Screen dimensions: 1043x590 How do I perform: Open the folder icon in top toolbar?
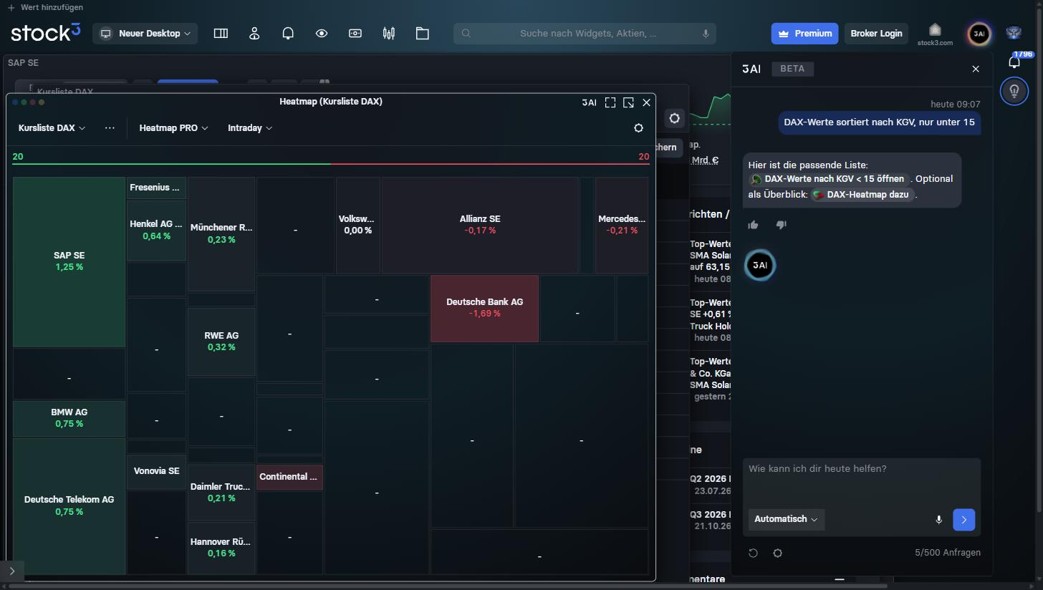click(422, 33)
